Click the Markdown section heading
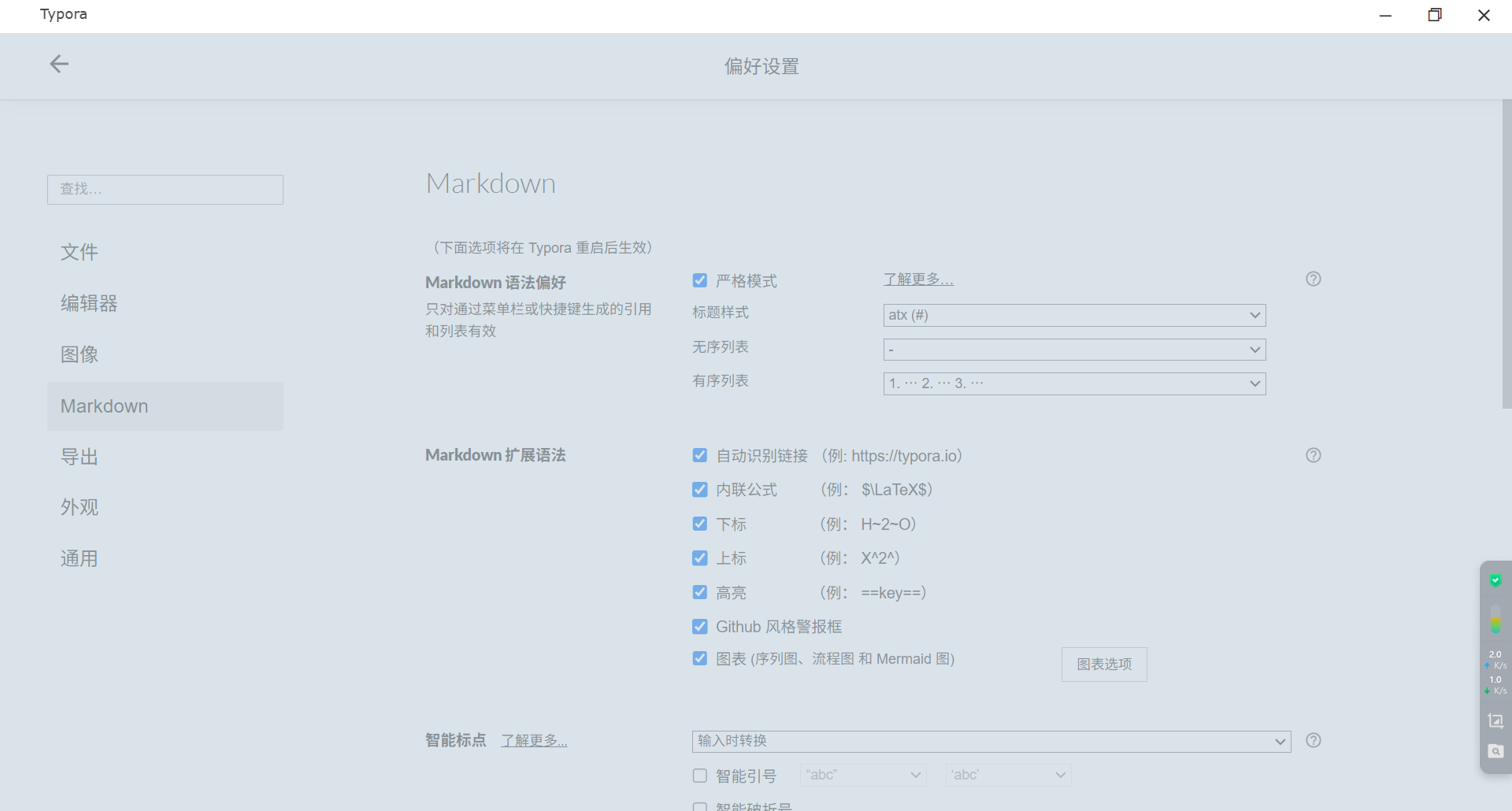The image size is (1512, 811). [491, 183]
